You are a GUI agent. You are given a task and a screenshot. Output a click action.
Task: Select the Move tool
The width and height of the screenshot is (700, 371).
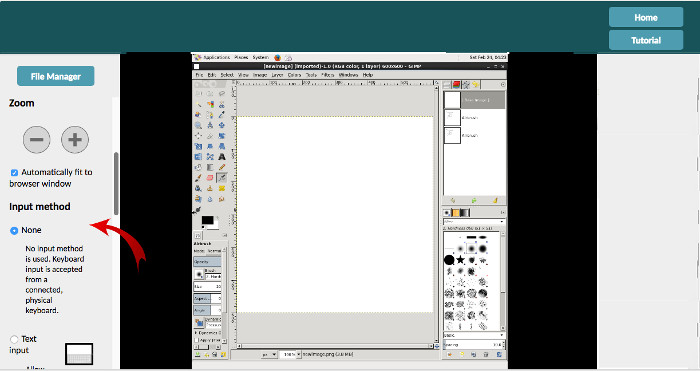(x=221, y=125)
